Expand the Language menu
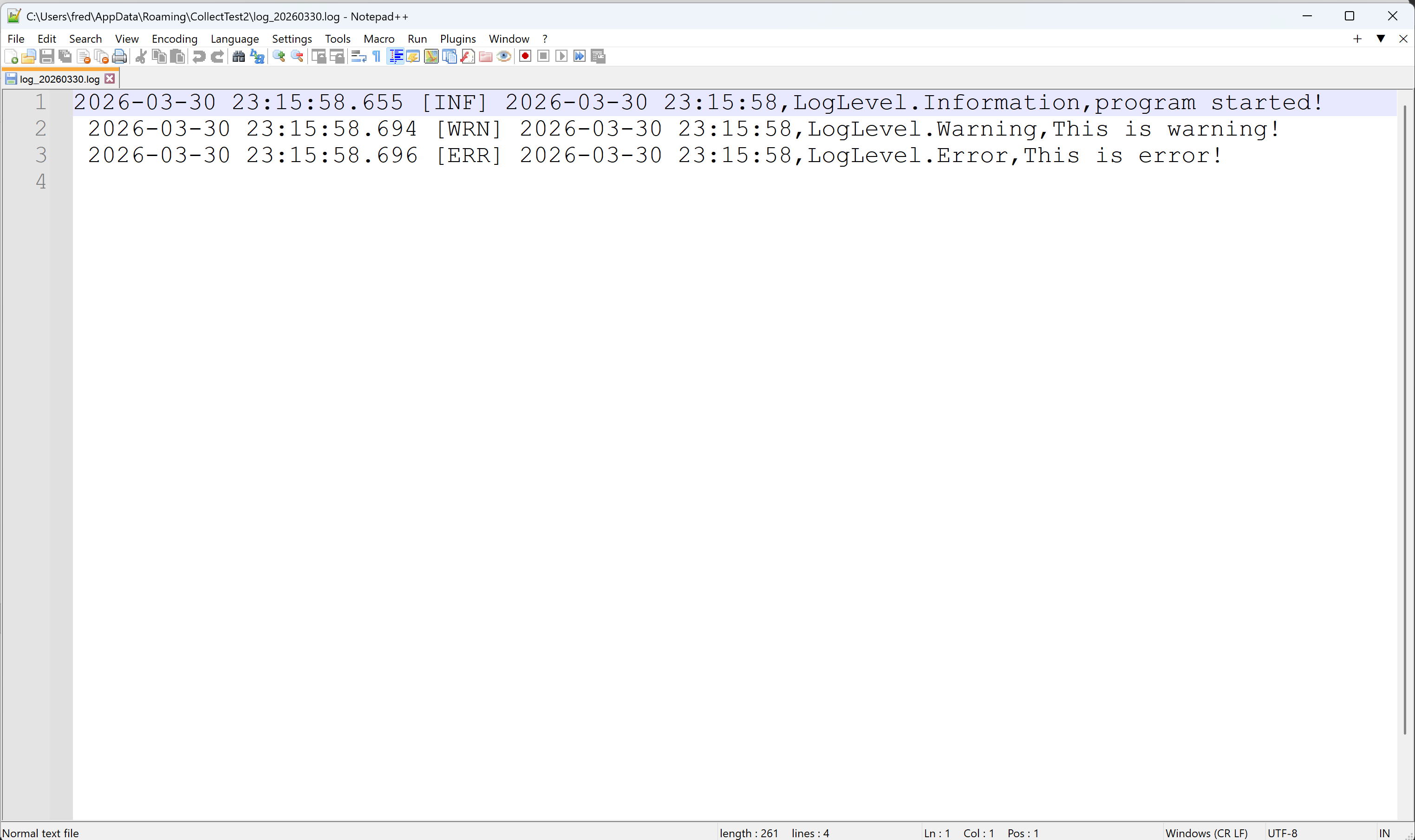 click(235, 39)
